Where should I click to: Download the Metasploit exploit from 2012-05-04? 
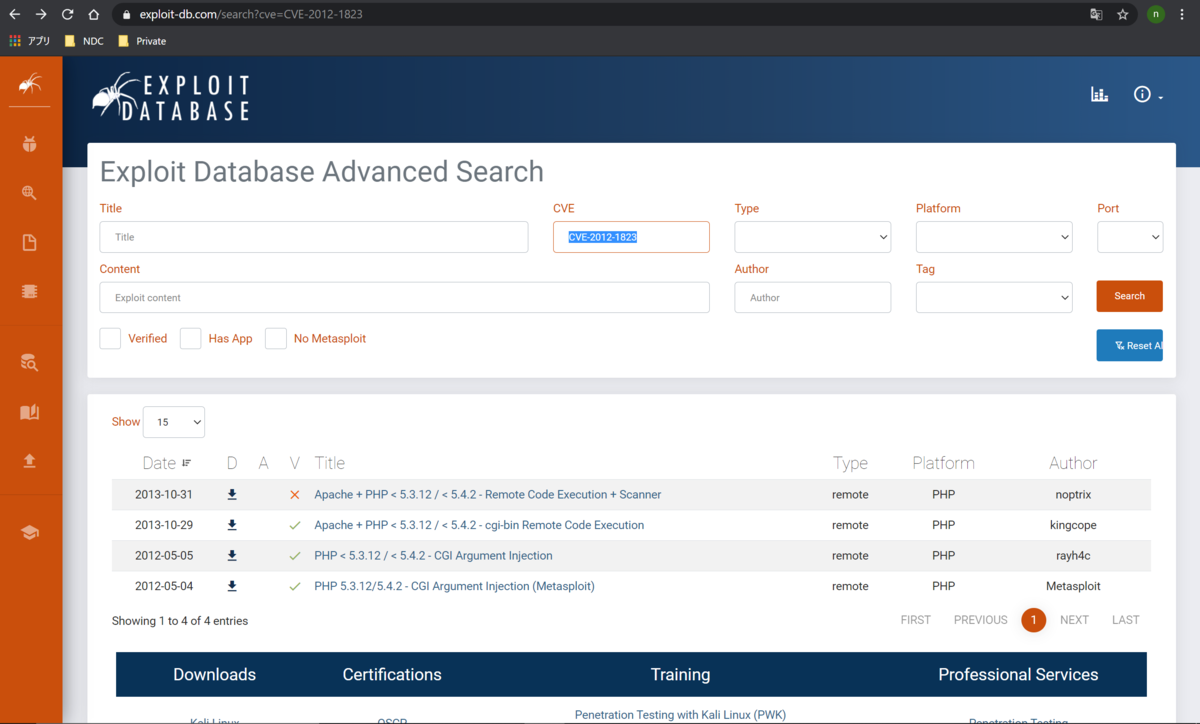[232, 586]
